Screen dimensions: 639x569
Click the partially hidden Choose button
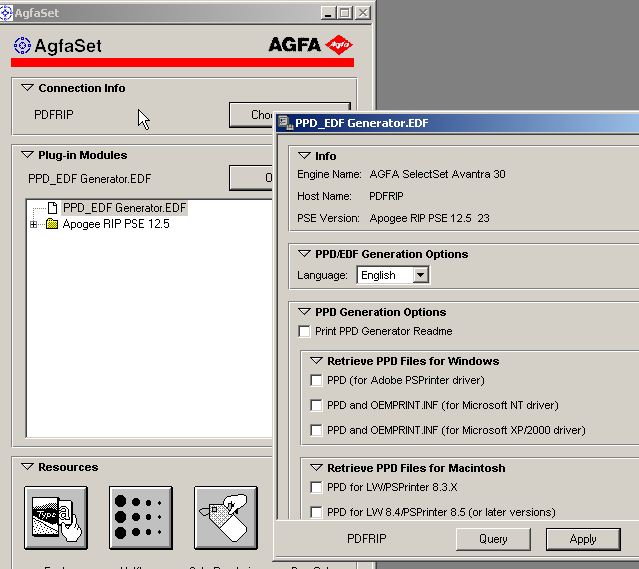[252, 115]
